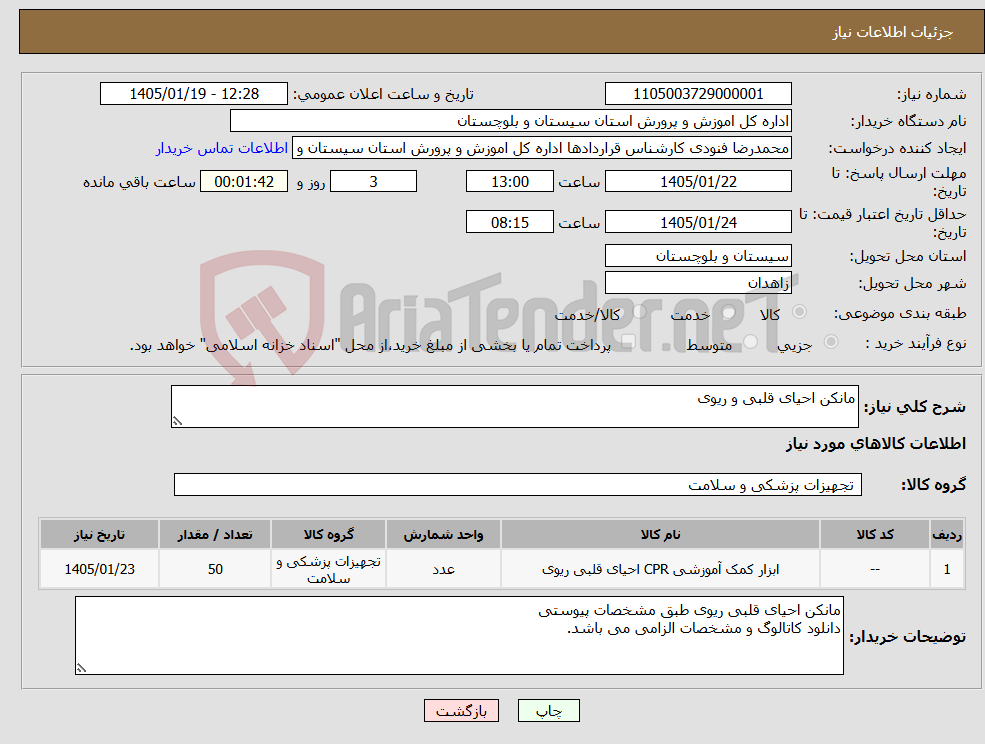Select the جزیی purchase type radio

tap(830, 342)
